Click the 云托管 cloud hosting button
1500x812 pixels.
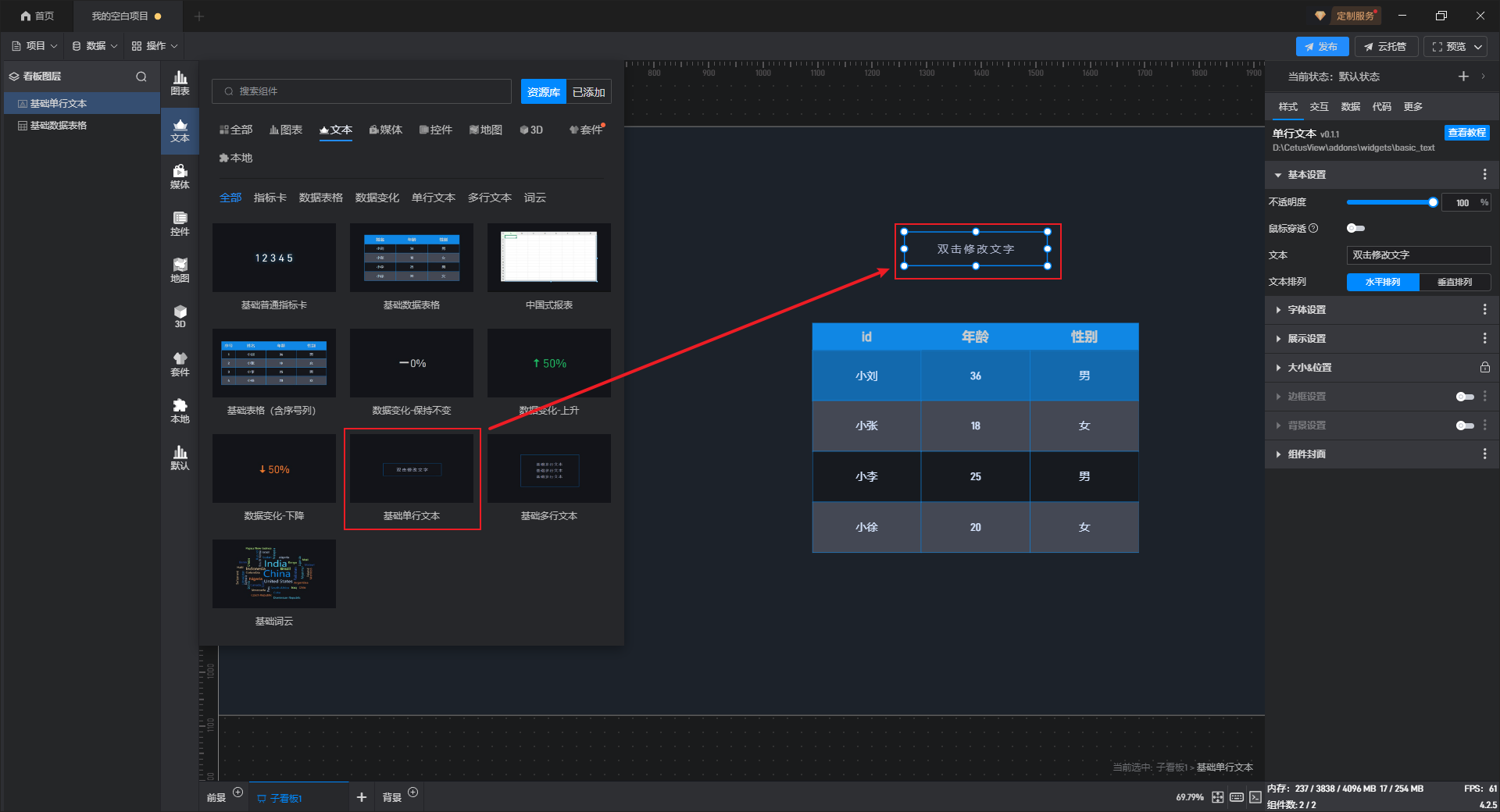point(1386,47)
